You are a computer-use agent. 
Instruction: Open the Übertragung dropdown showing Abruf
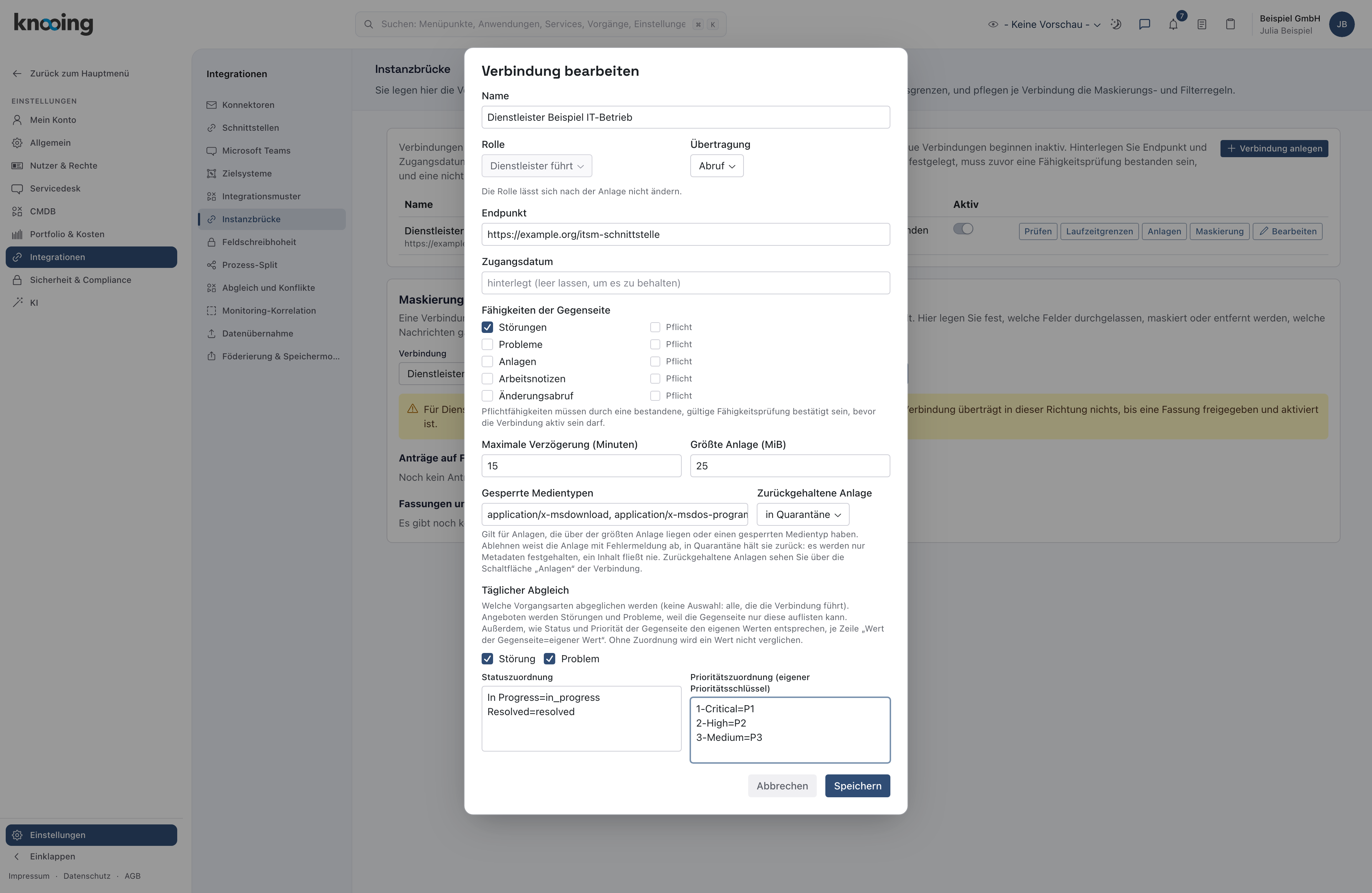tap(717, 166)
